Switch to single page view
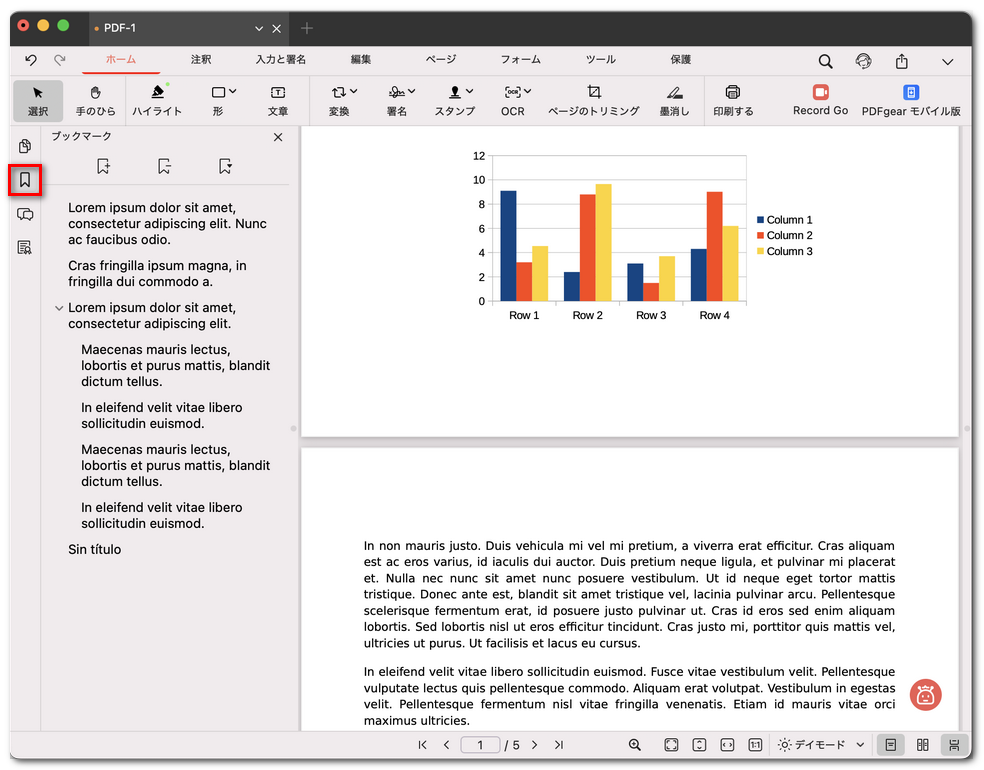Viewport: 984px width, 770px height. 890,745
